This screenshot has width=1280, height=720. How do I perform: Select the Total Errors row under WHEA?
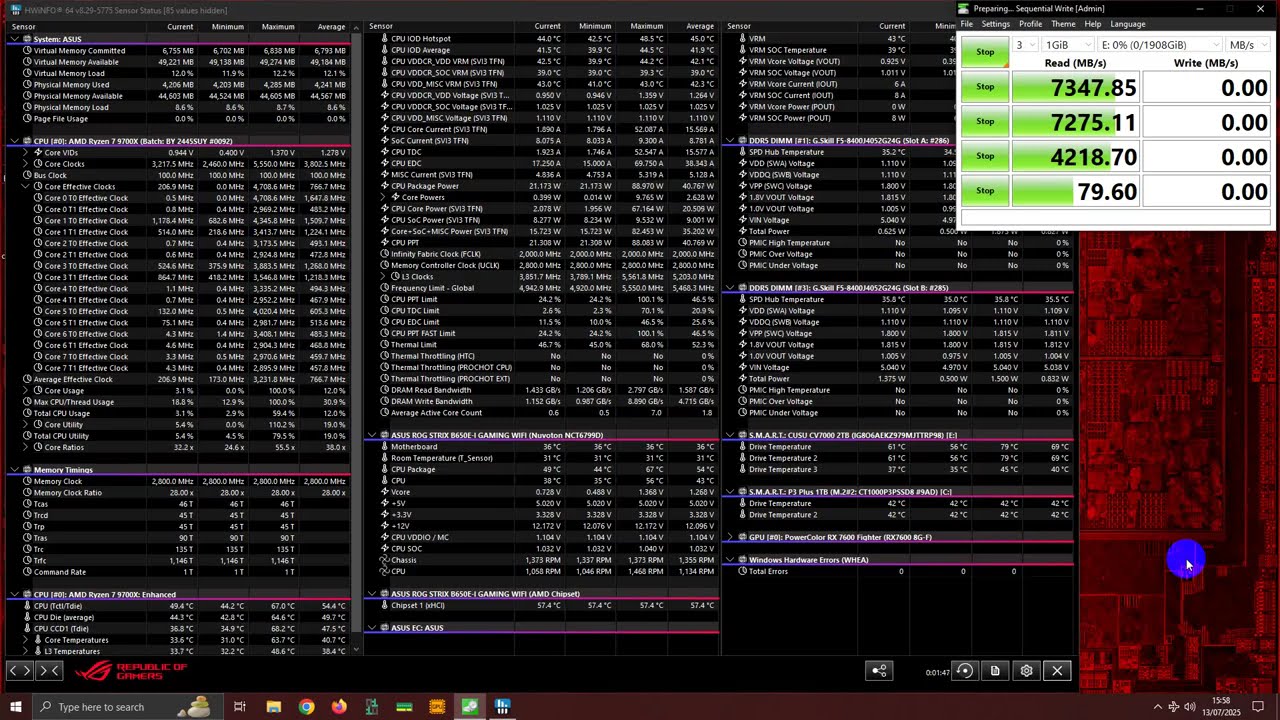(899, 571)
